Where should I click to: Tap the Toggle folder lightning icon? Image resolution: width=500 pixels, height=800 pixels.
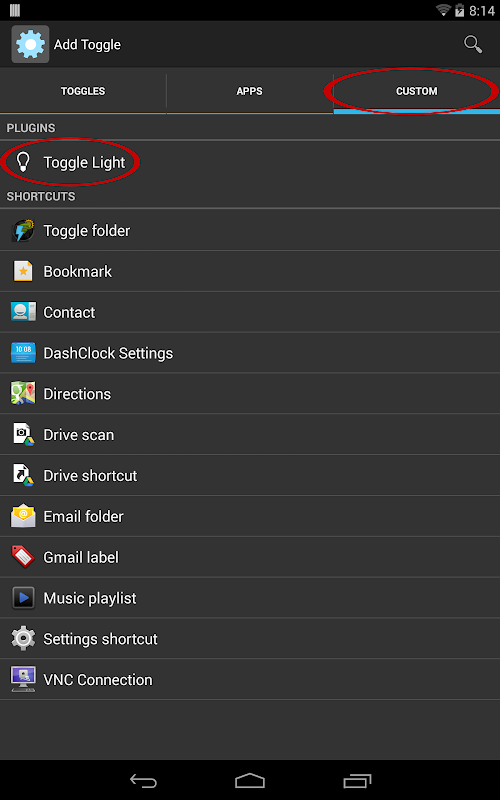pyautogui.click(x=23, y=231)
